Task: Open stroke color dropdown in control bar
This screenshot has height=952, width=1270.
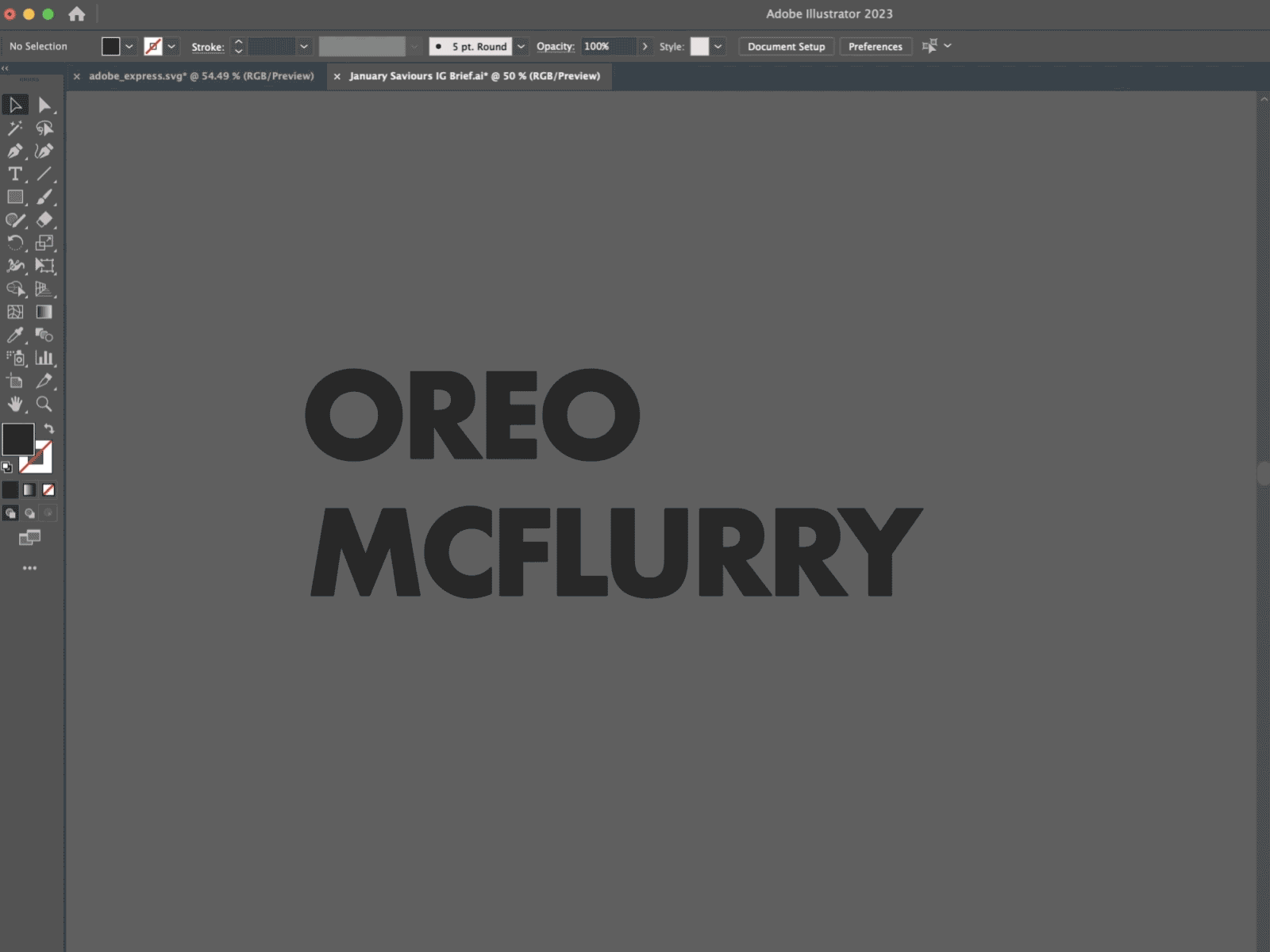Action: 171,46
